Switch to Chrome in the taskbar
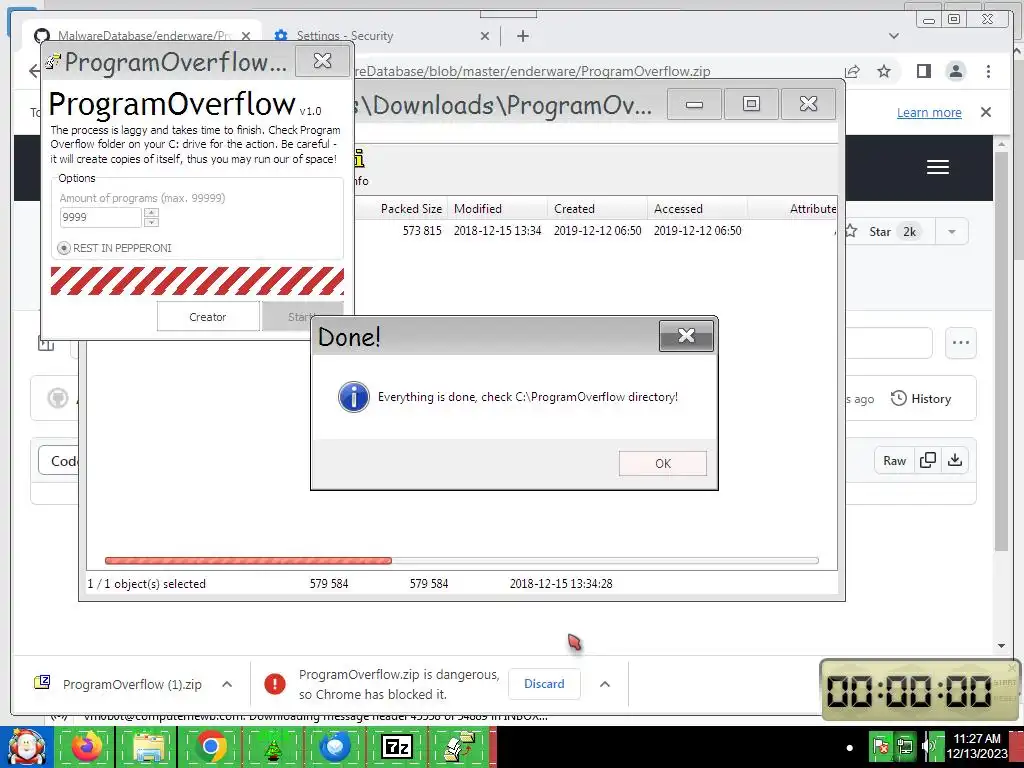Image resolution: width=1024 pixels, height=768 pixels. [211, 747]
